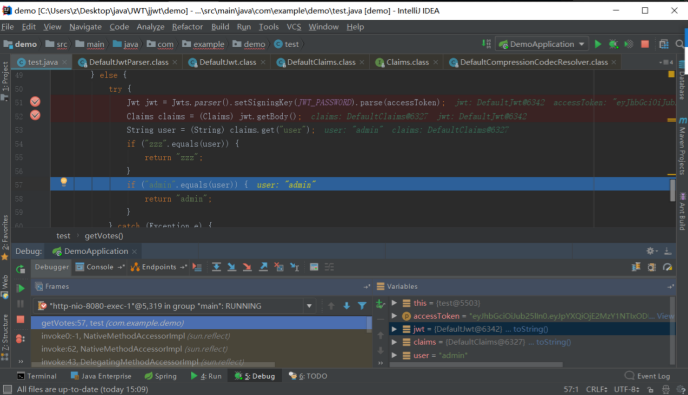Open the Spring tool window
The image size is (688, 395).
click(x=161, y=376)
